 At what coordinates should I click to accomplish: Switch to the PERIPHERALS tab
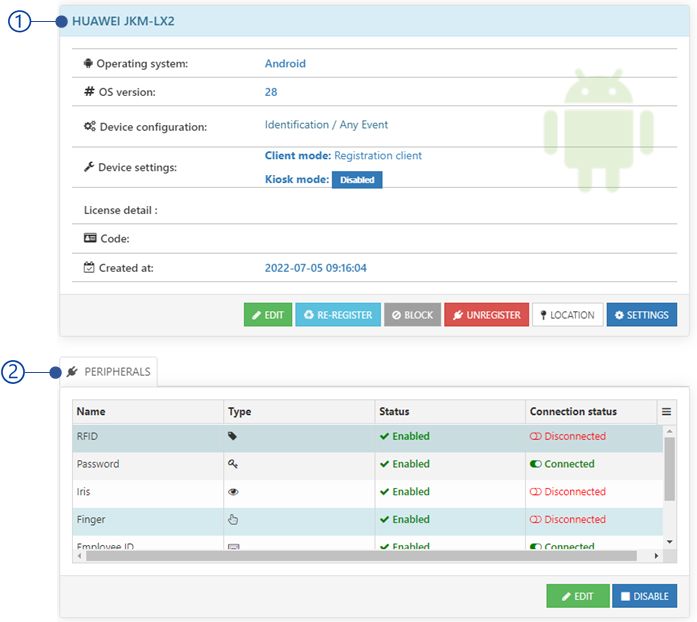click(x=108, y=372)
